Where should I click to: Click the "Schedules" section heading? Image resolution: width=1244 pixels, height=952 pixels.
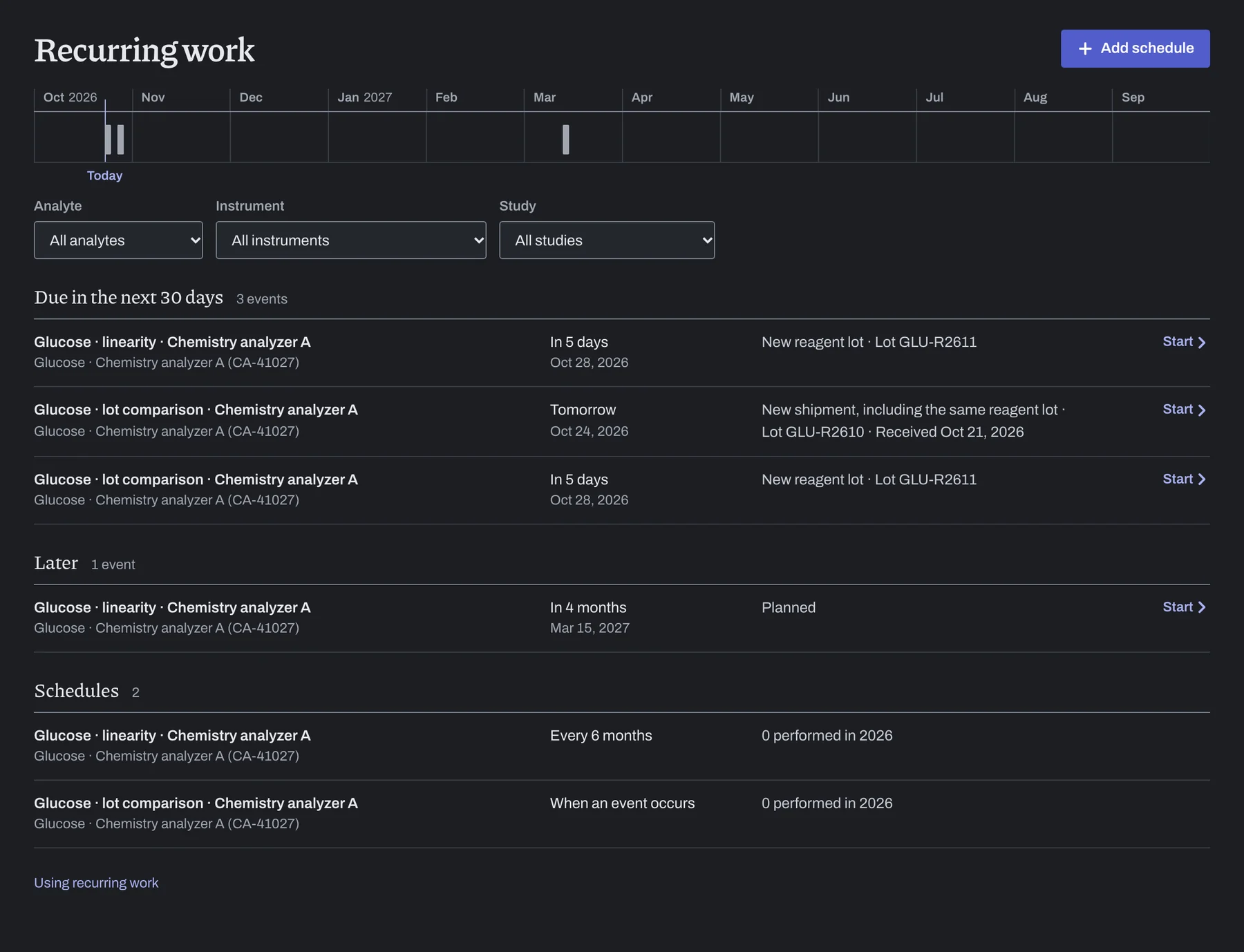(x=76, y=691)
